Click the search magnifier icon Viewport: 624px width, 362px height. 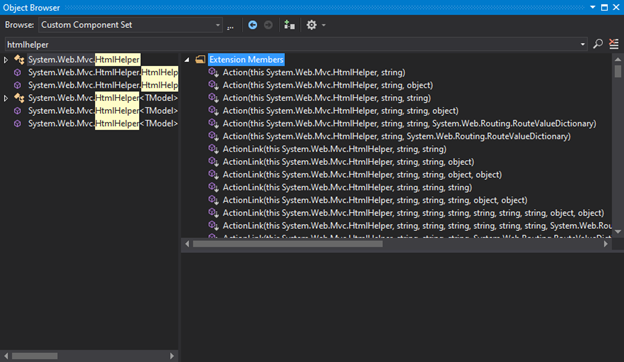point(598,44)
